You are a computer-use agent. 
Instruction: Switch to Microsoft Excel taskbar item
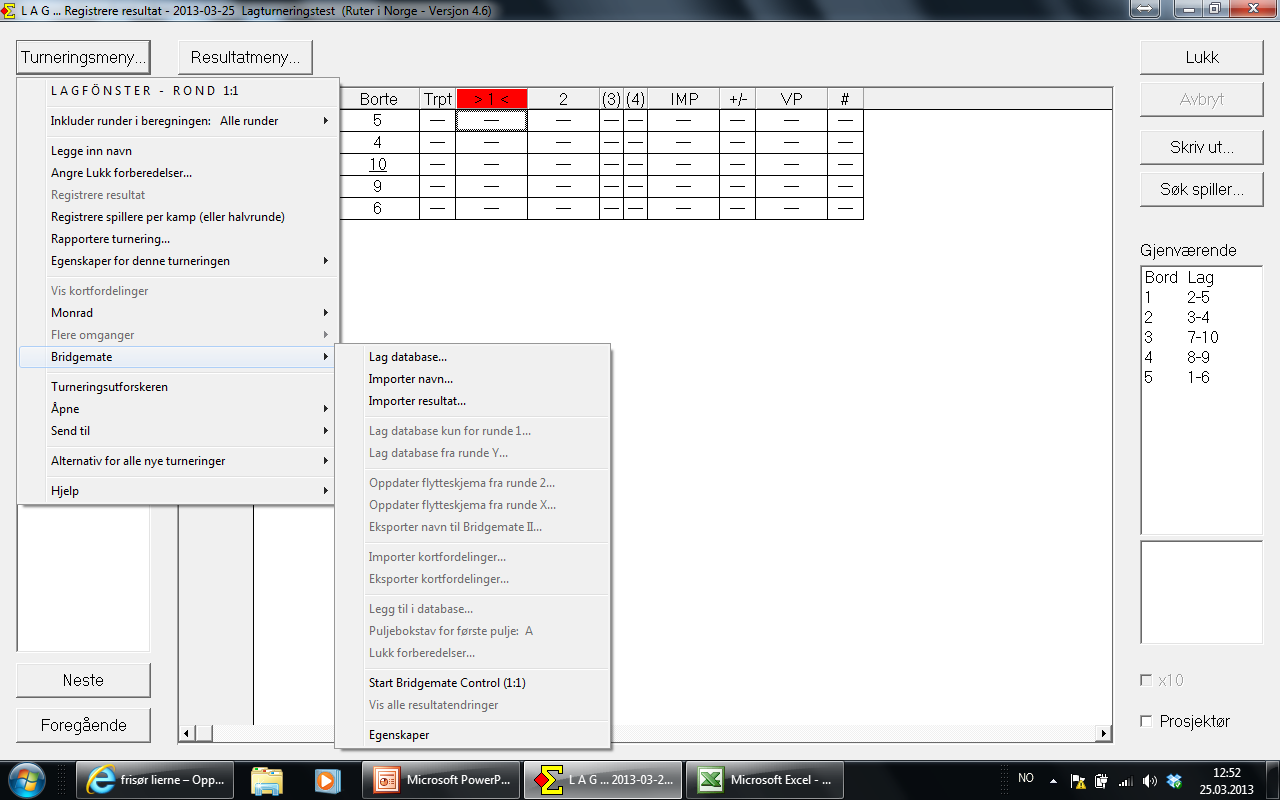(x=765, y=780)
